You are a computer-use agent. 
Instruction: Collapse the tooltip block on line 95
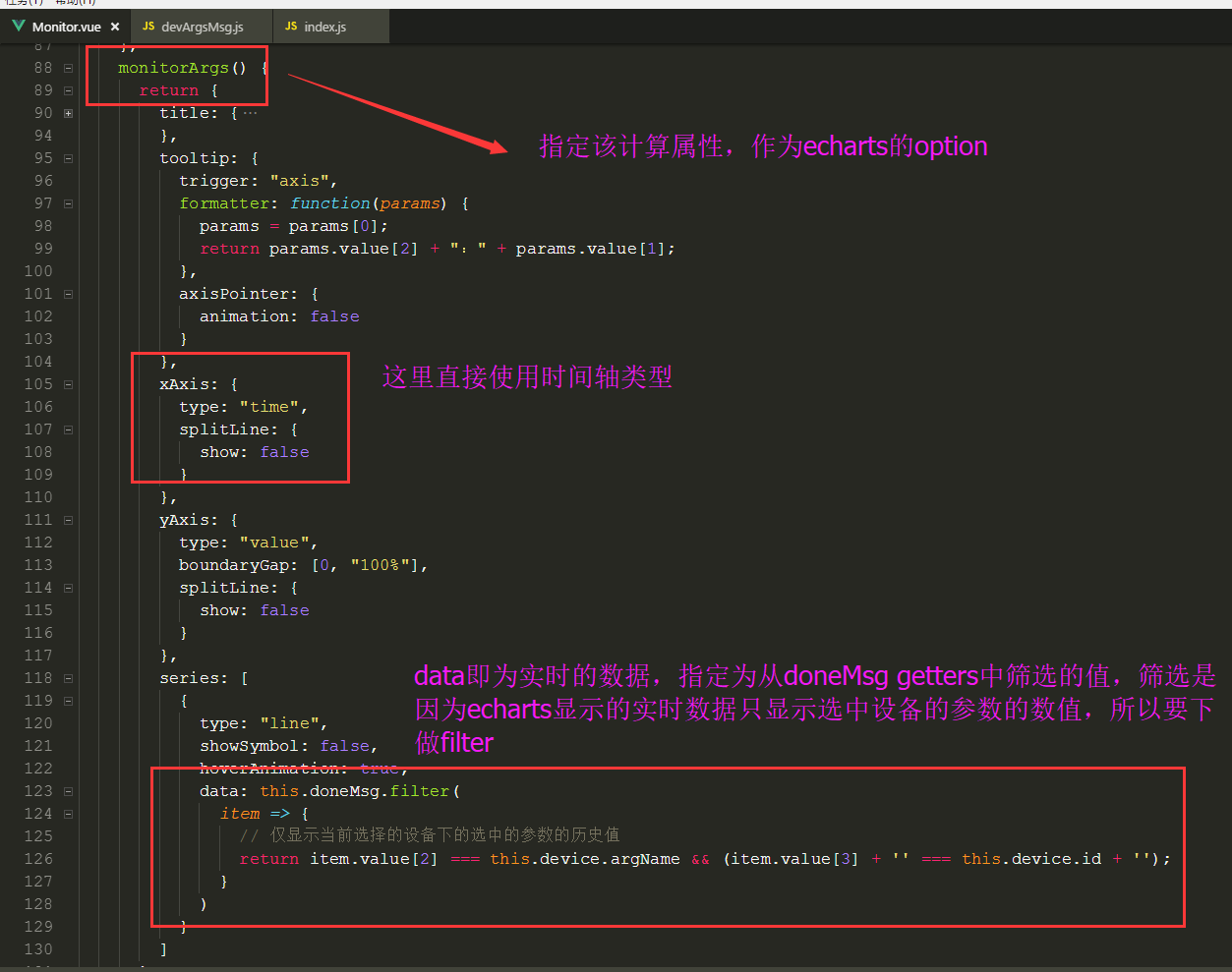click(68, 158)
